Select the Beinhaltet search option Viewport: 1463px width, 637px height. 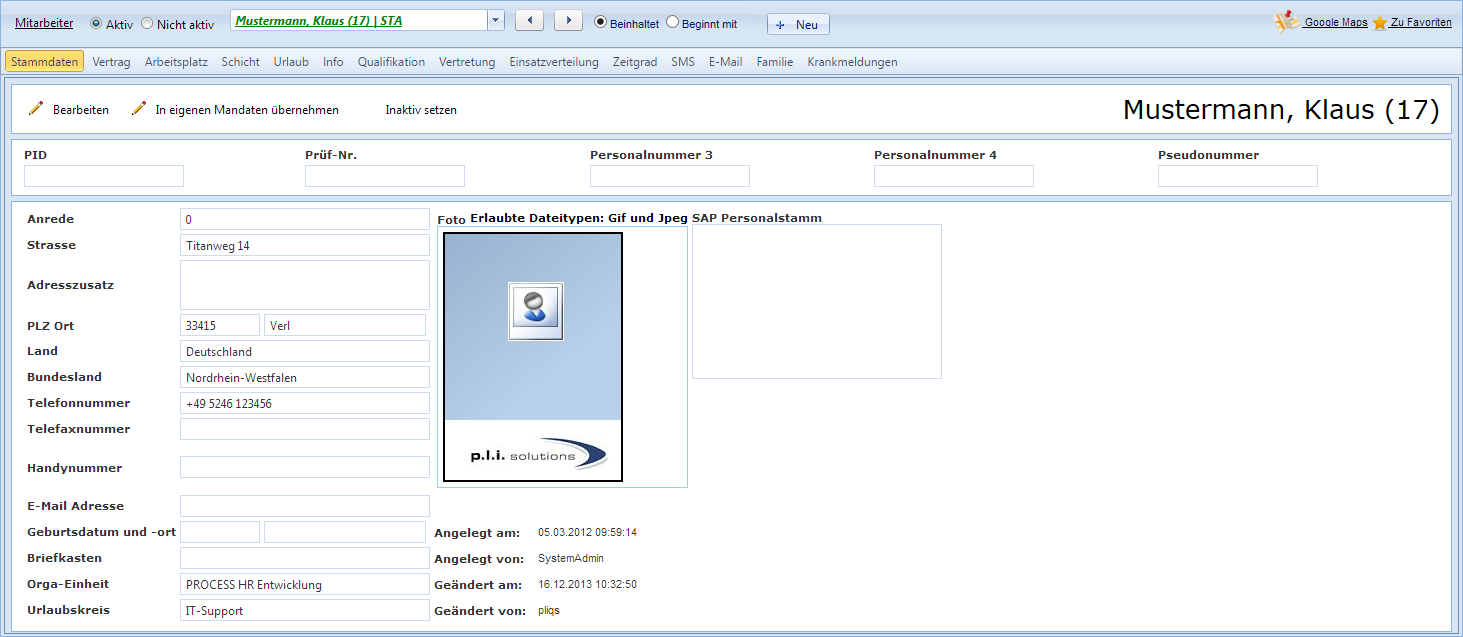click(600, 22)
